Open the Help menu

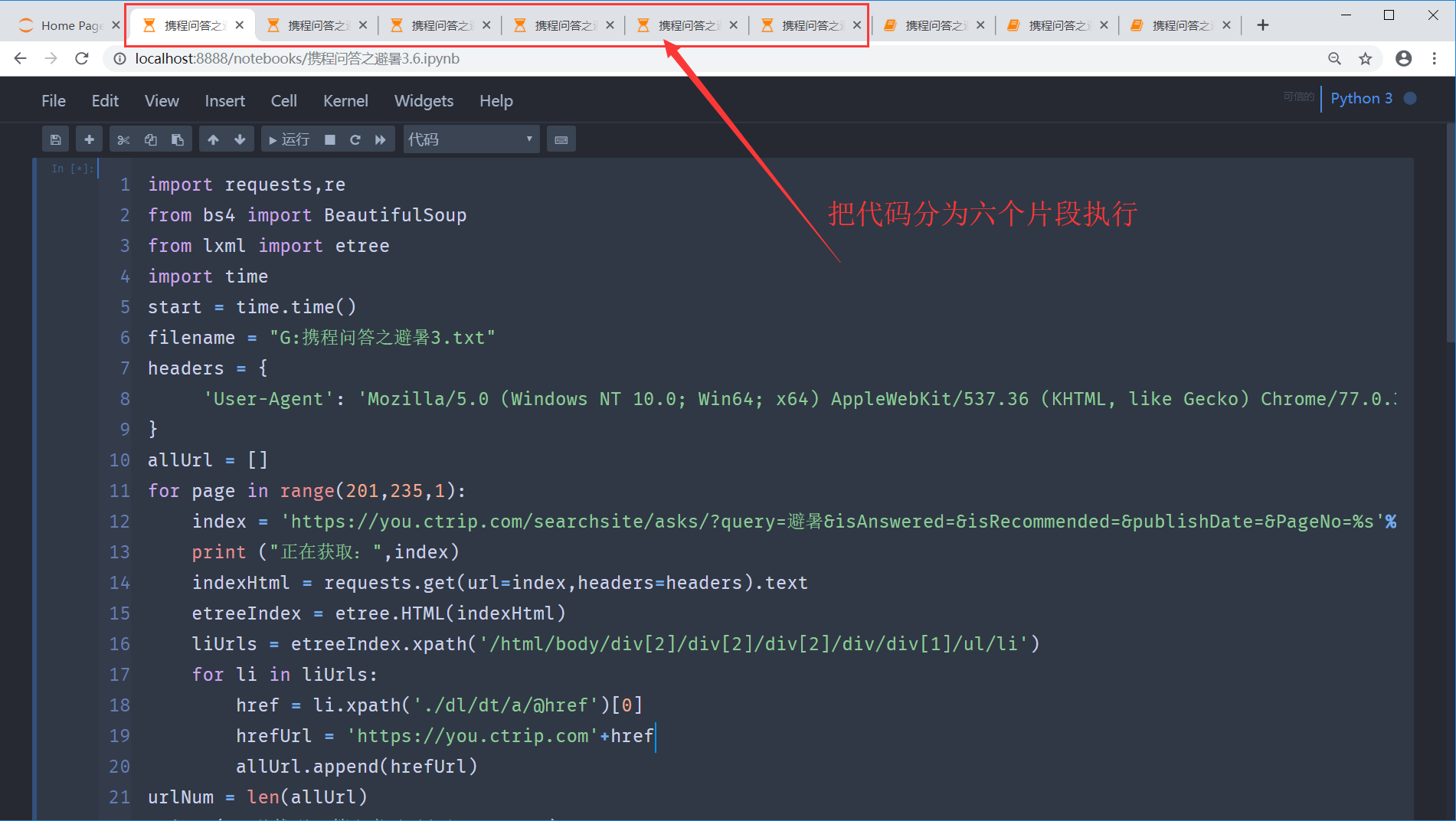[x=496, y=100]
